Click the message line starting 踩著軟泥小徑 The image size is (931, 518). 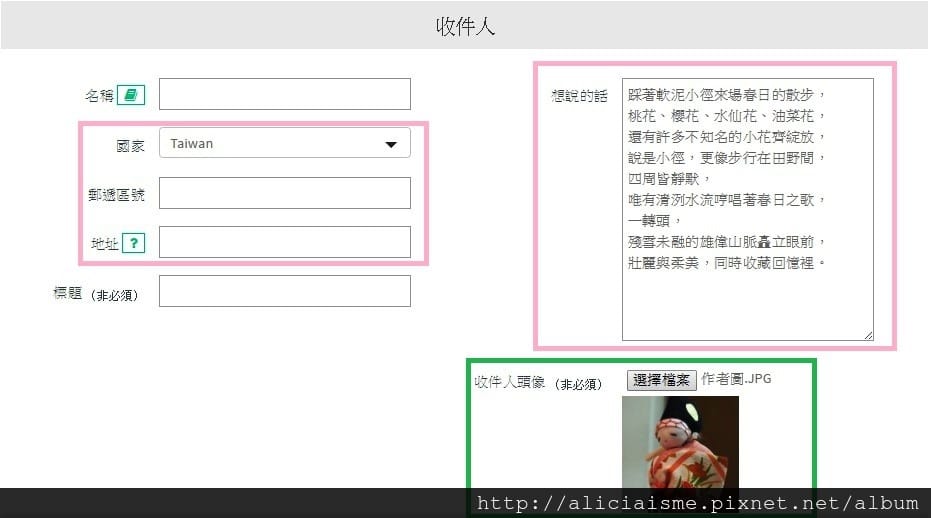point(727,95)
